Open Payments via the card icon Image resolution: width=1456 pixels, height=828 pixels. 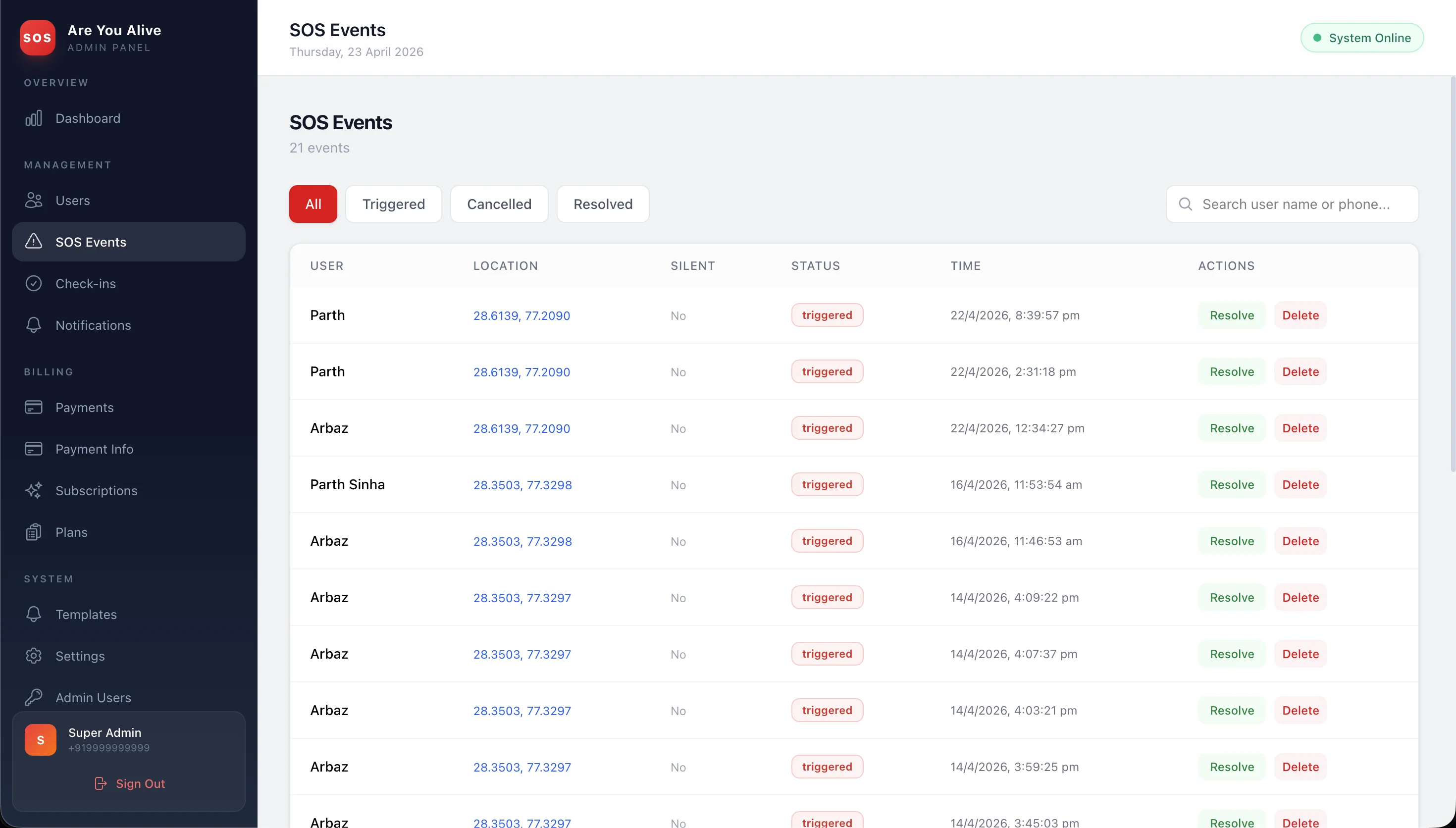point(33,407)
